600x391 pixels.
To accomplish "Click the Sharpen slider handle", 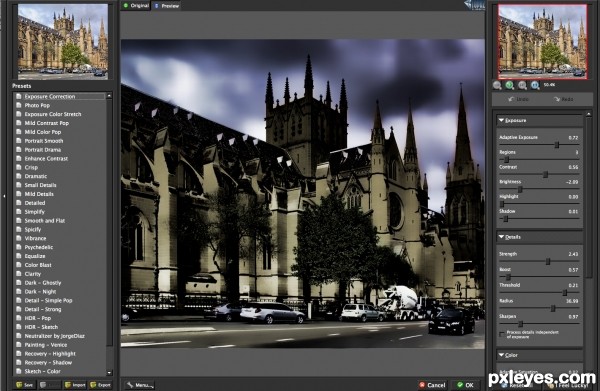I will [x=520, y=324].
